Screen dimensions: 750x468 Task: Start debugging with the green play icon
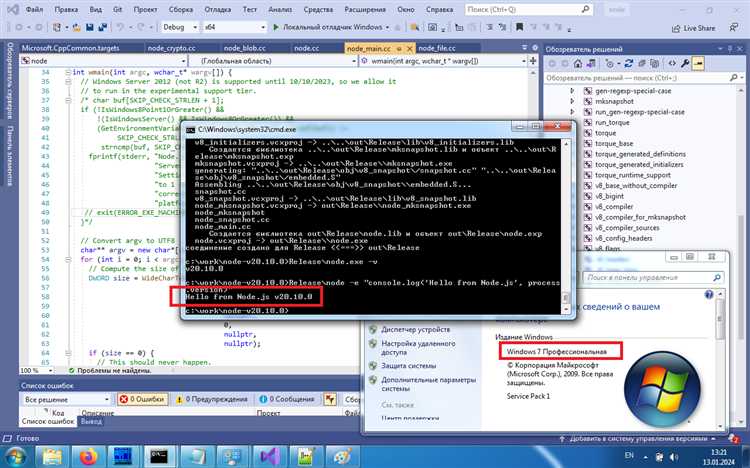click(x=274, y=28)
